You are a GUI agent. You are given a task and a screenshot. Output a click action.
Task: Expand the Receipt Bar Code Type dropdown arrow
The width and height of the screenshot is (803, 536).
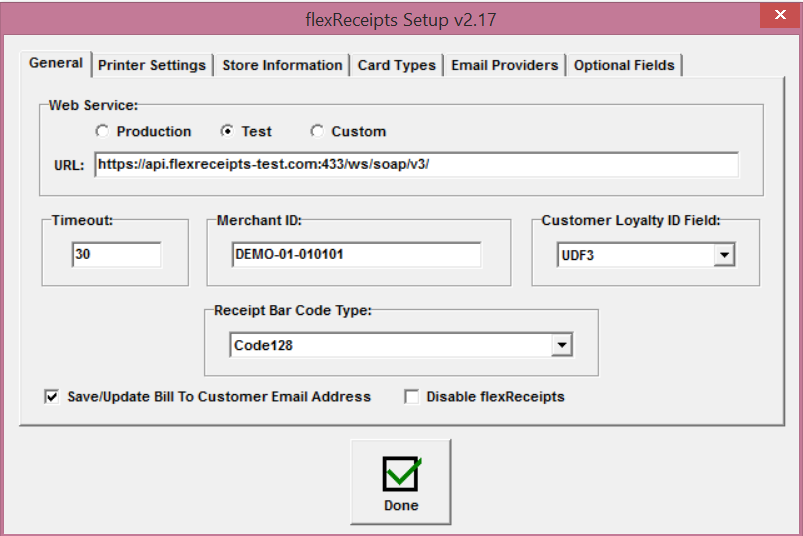[562, 345]
